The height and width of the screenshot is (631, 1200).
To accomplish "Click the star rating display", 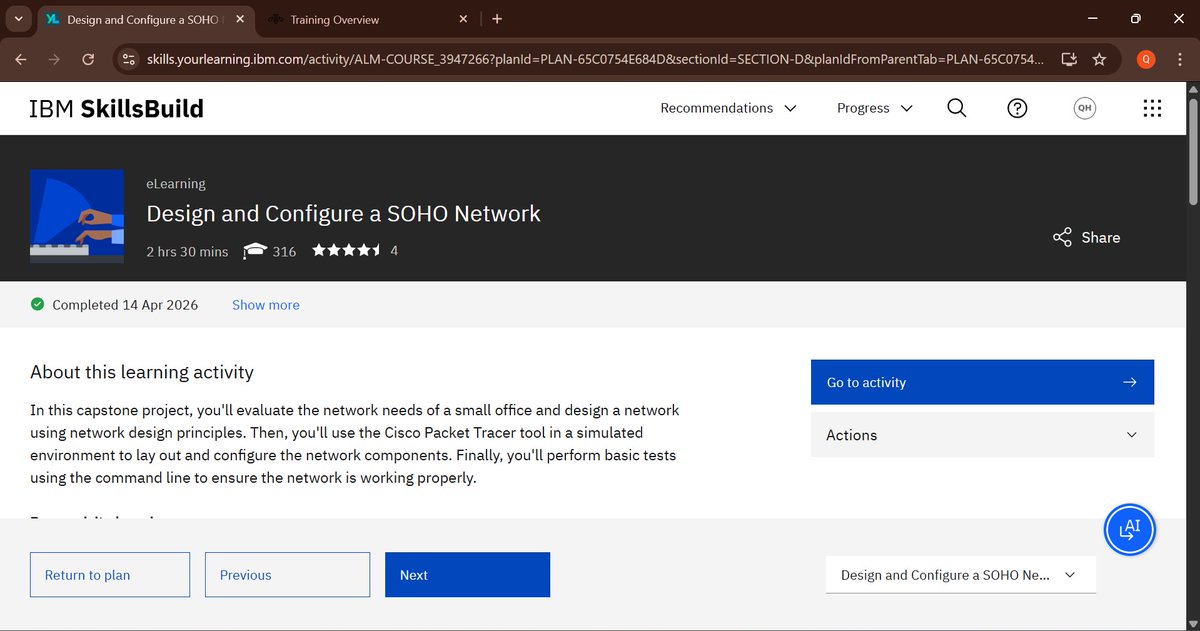I will coord(346,251).
